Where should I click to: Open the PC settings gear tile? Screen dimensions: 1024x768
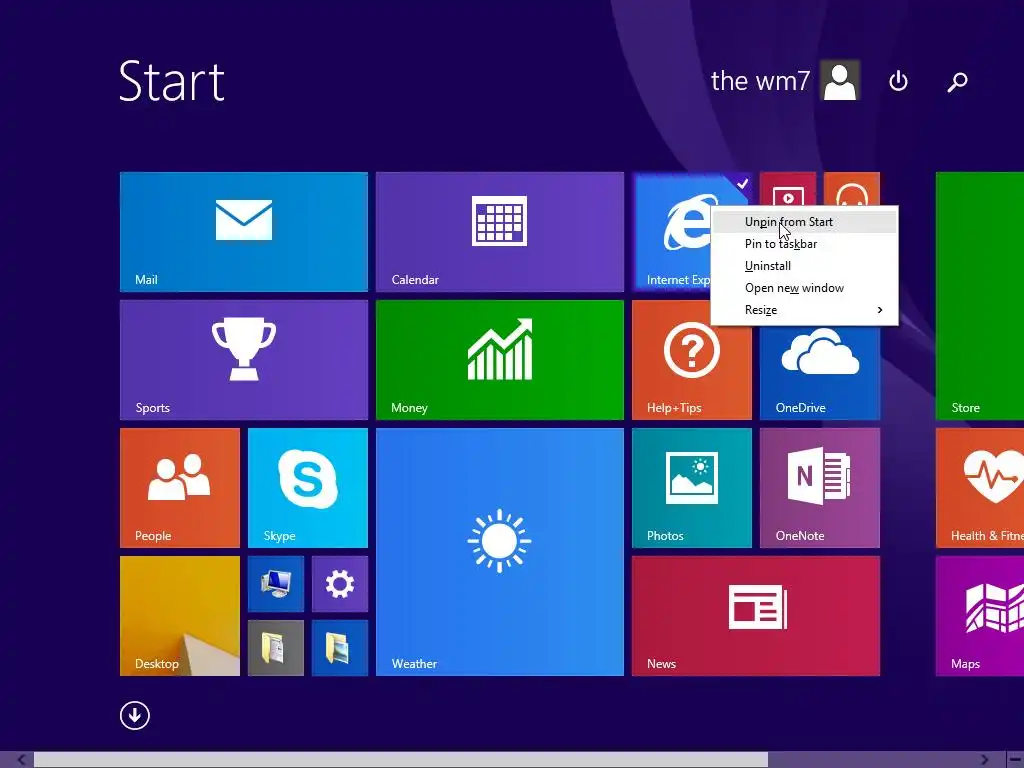point(340,584)
